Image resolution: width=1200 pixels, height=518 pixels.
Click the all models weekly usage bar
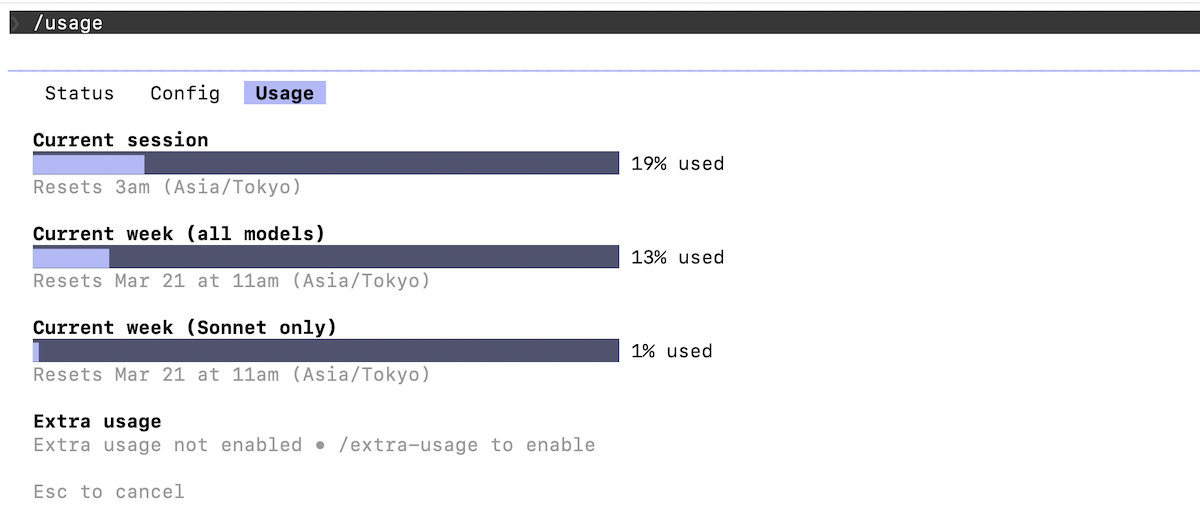326,257
